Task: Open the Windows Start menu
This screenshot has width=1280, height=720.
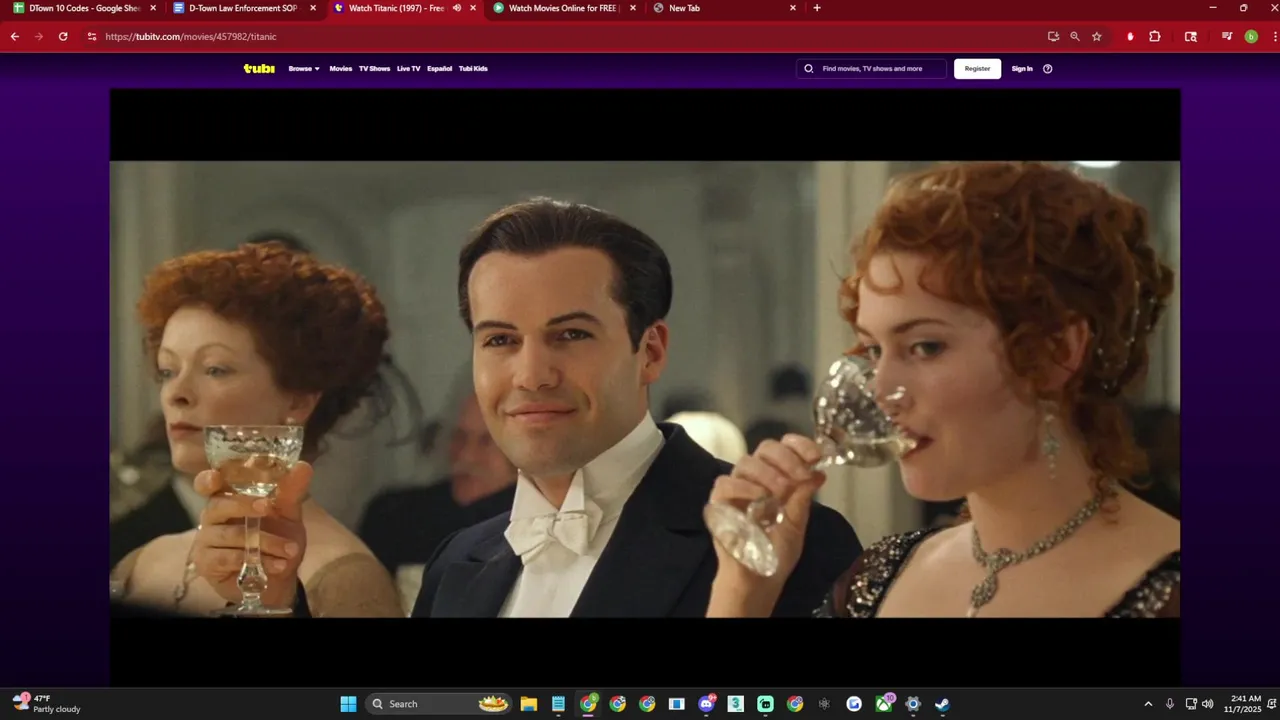Action: pos(348,704)
